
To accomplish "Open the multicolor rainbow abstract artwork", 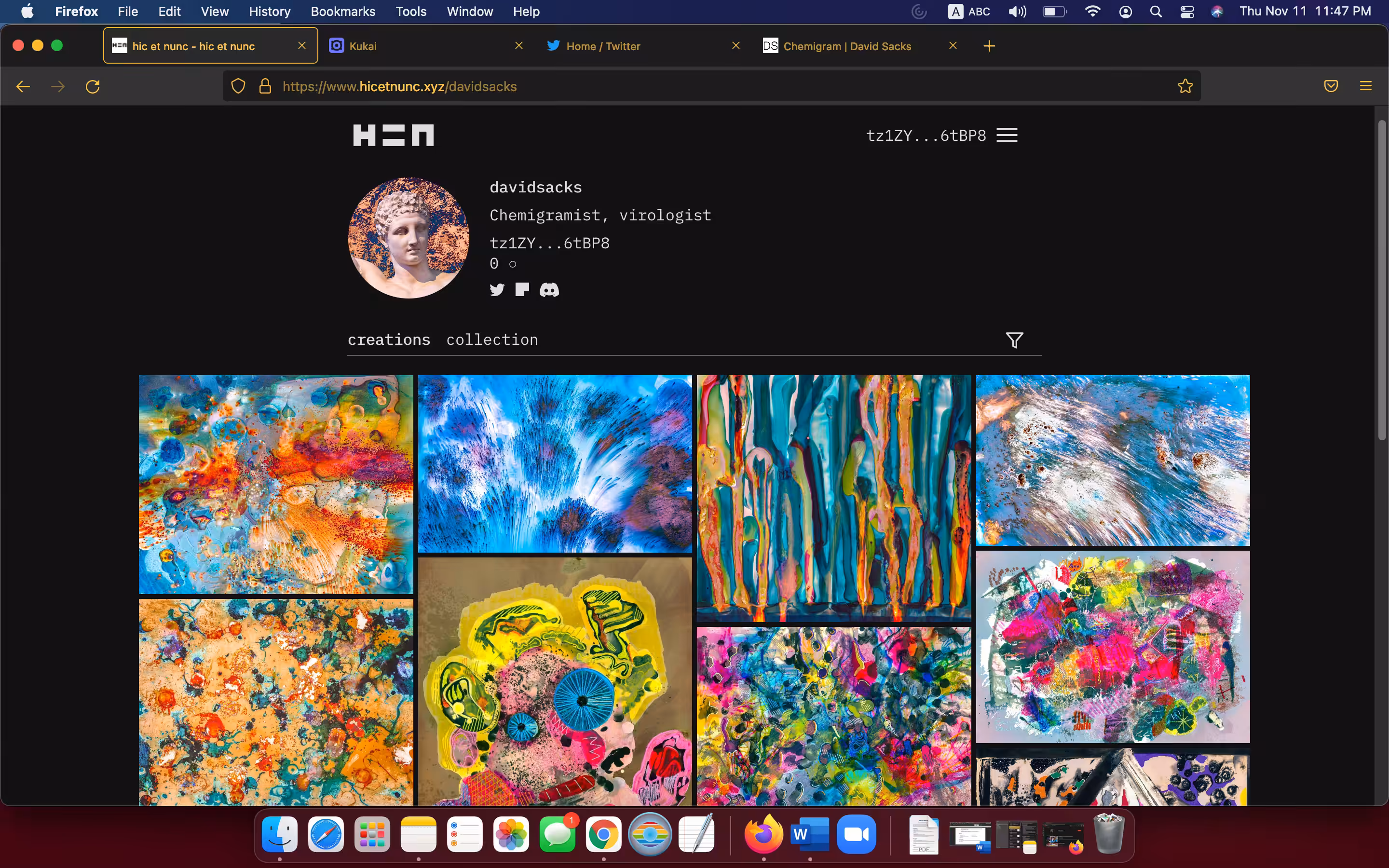I will (x=834, y=716).
